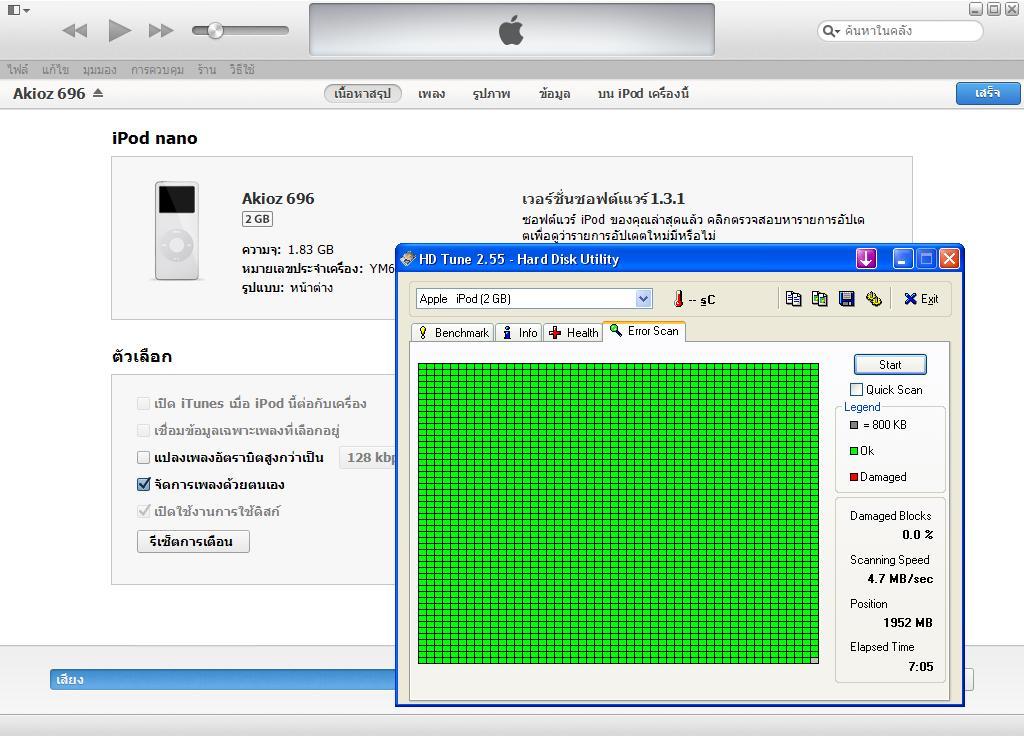
Task: Open the Health tab in HD Tune
Action: 573,332
